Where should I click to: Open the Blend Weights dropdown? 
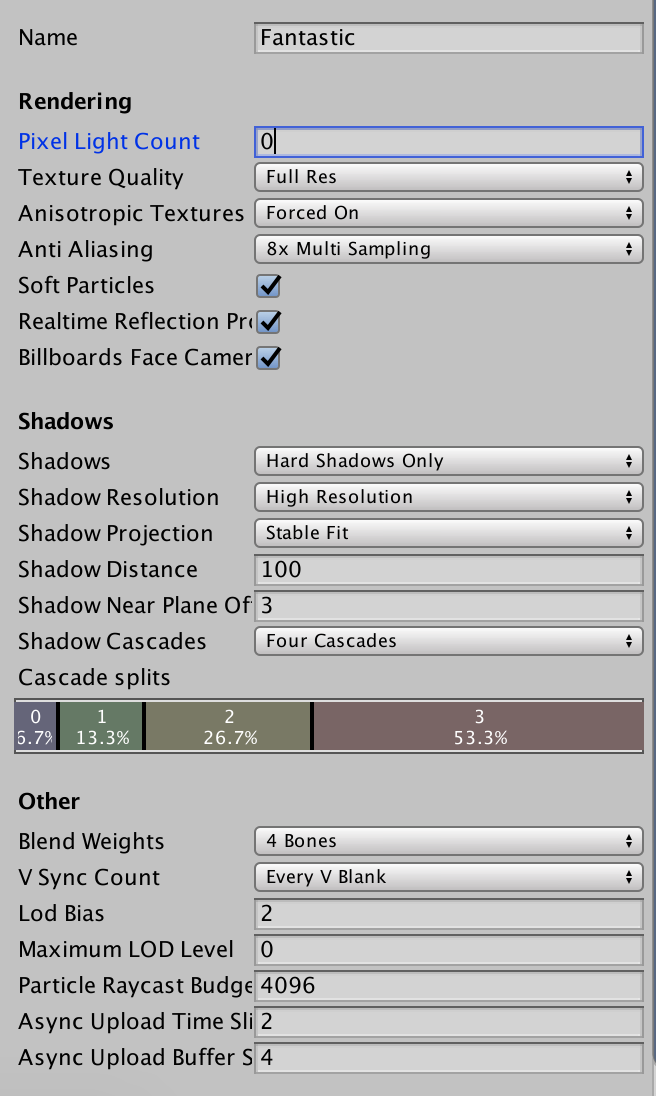(x=447, y=842)
